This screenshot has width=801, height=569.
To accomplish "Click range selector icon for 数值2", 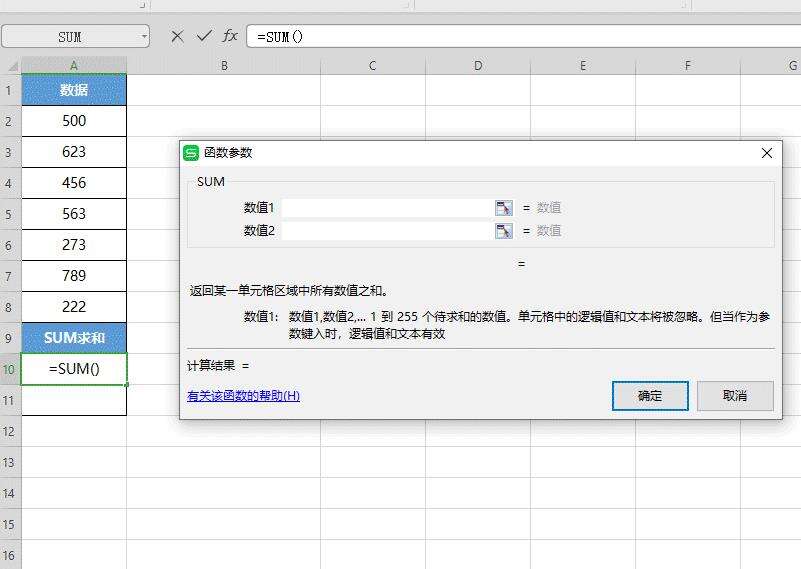I will pos(504,231).
